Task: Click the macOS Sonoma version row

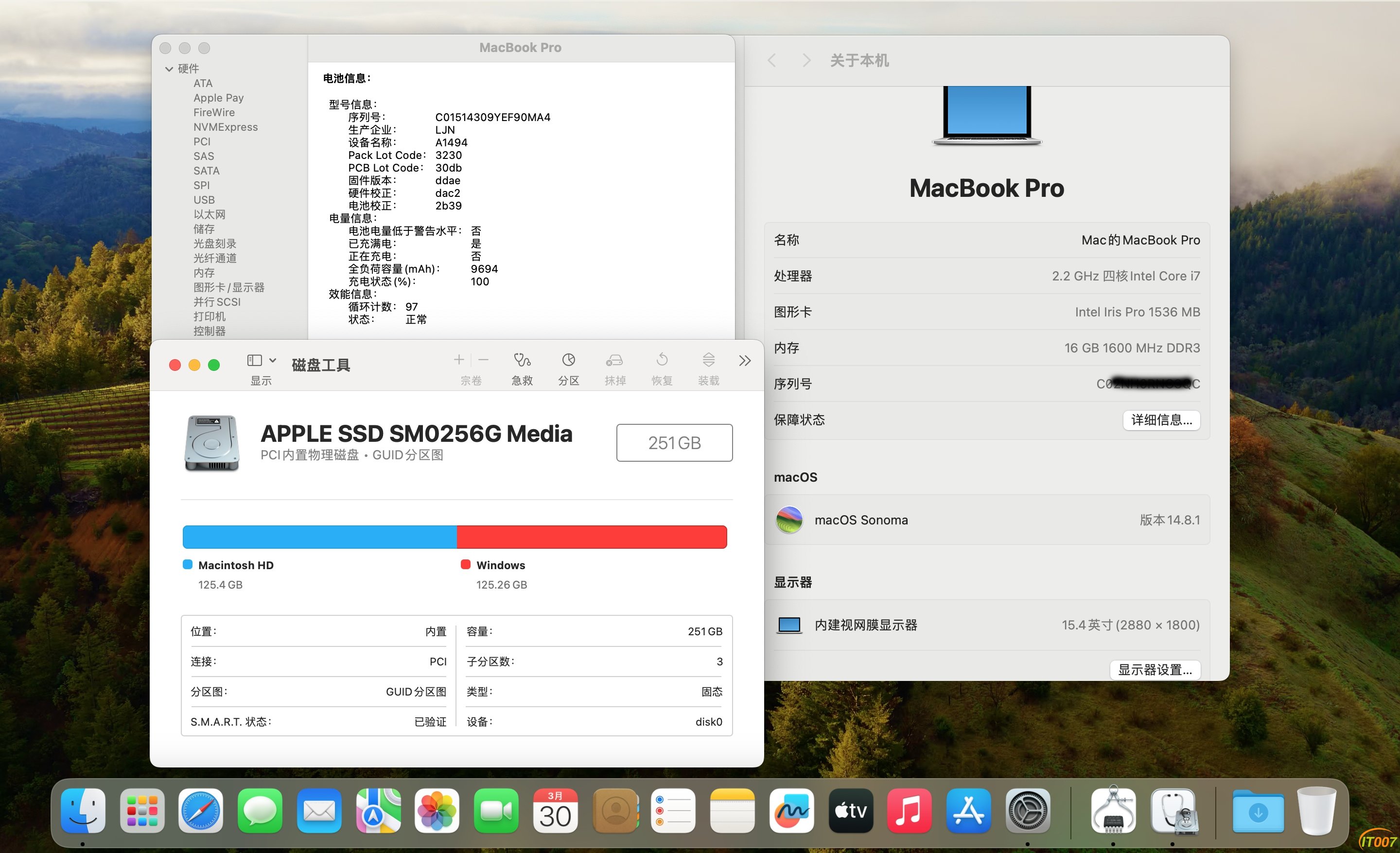Action: click(986, 520)
